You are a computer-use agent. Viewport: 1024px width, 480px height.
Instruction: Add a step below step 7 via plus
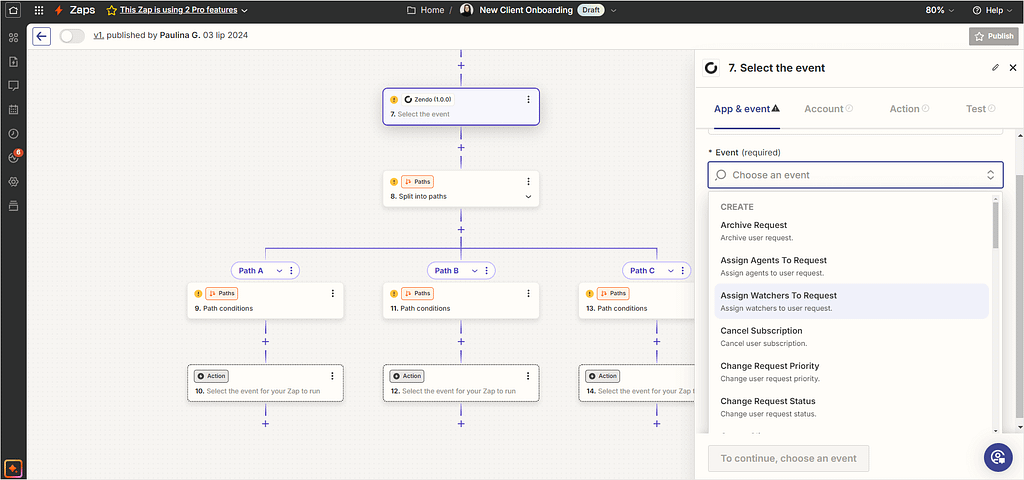[461, 148]
